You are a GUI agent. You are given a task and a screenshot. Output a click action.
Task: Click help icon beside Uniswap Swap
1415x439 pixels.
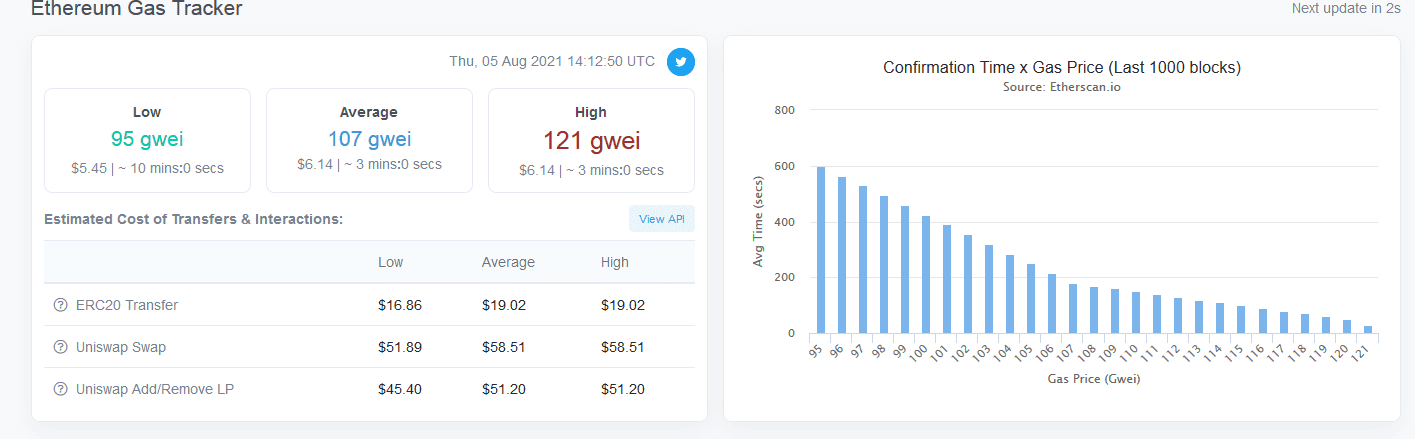point(61,347)
